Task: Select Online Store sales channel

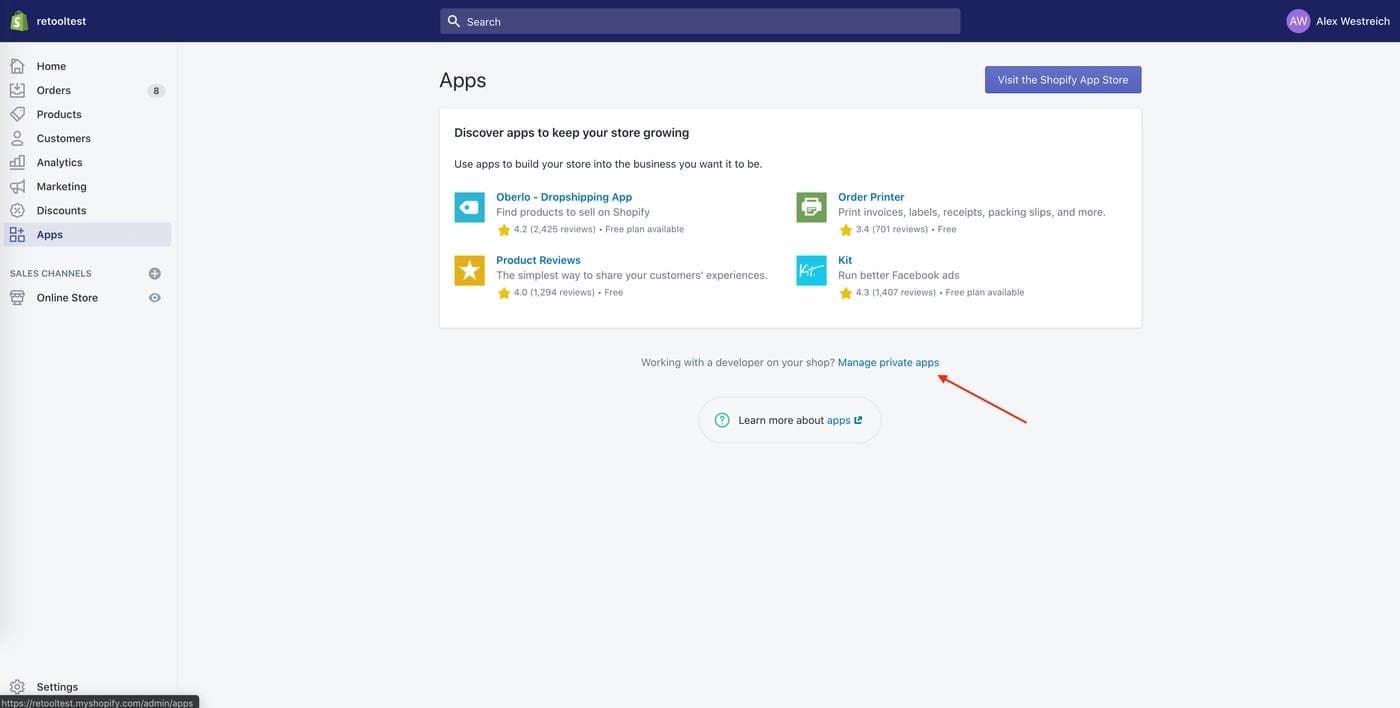Action: point(67,298)
